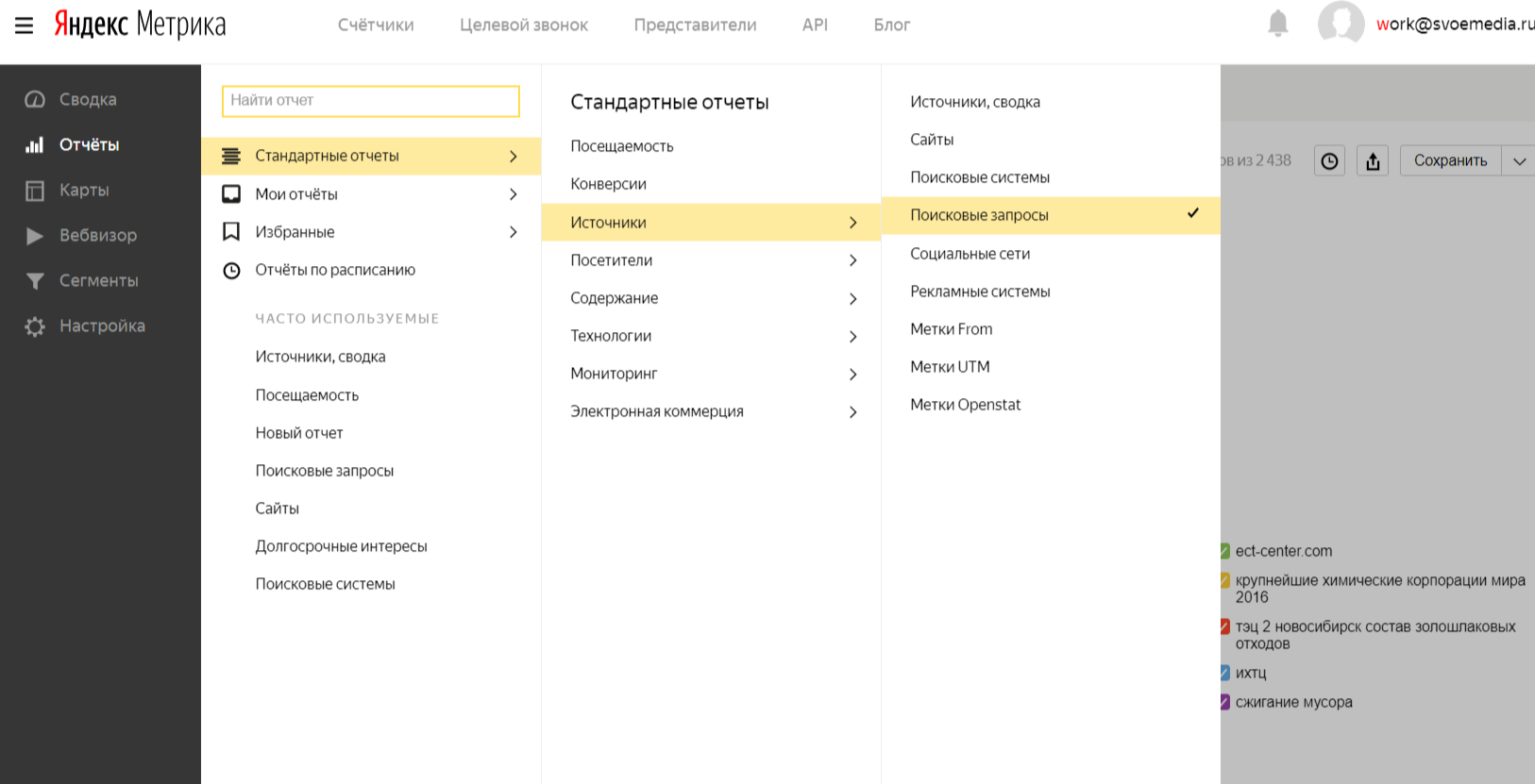Click the Стандартные отчеты list icon
Viewport: 1535px width, 784px height.
pyautogui.click(x=231, y=156)
